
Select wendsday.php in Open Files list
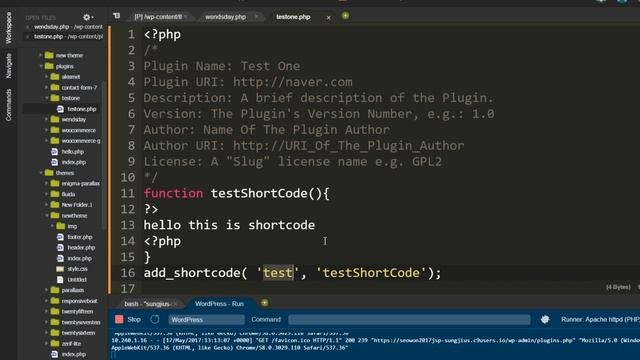tap(68, 27)
